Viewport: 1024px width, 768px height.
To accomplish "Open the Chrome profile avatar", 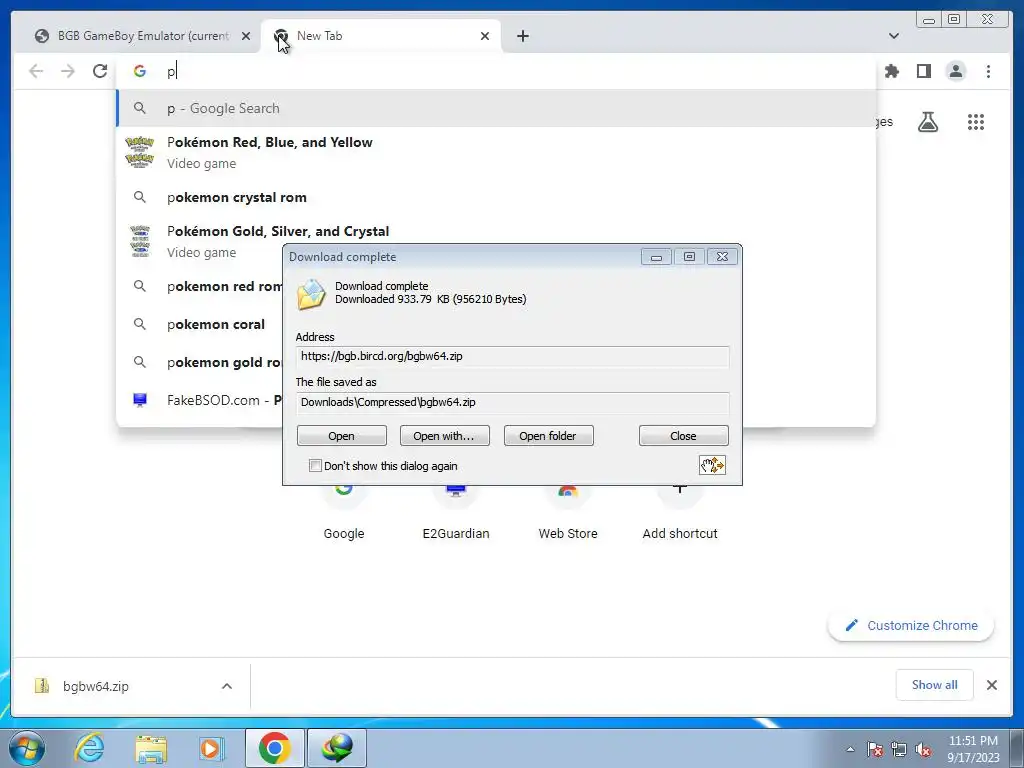I will coord(955,71).
